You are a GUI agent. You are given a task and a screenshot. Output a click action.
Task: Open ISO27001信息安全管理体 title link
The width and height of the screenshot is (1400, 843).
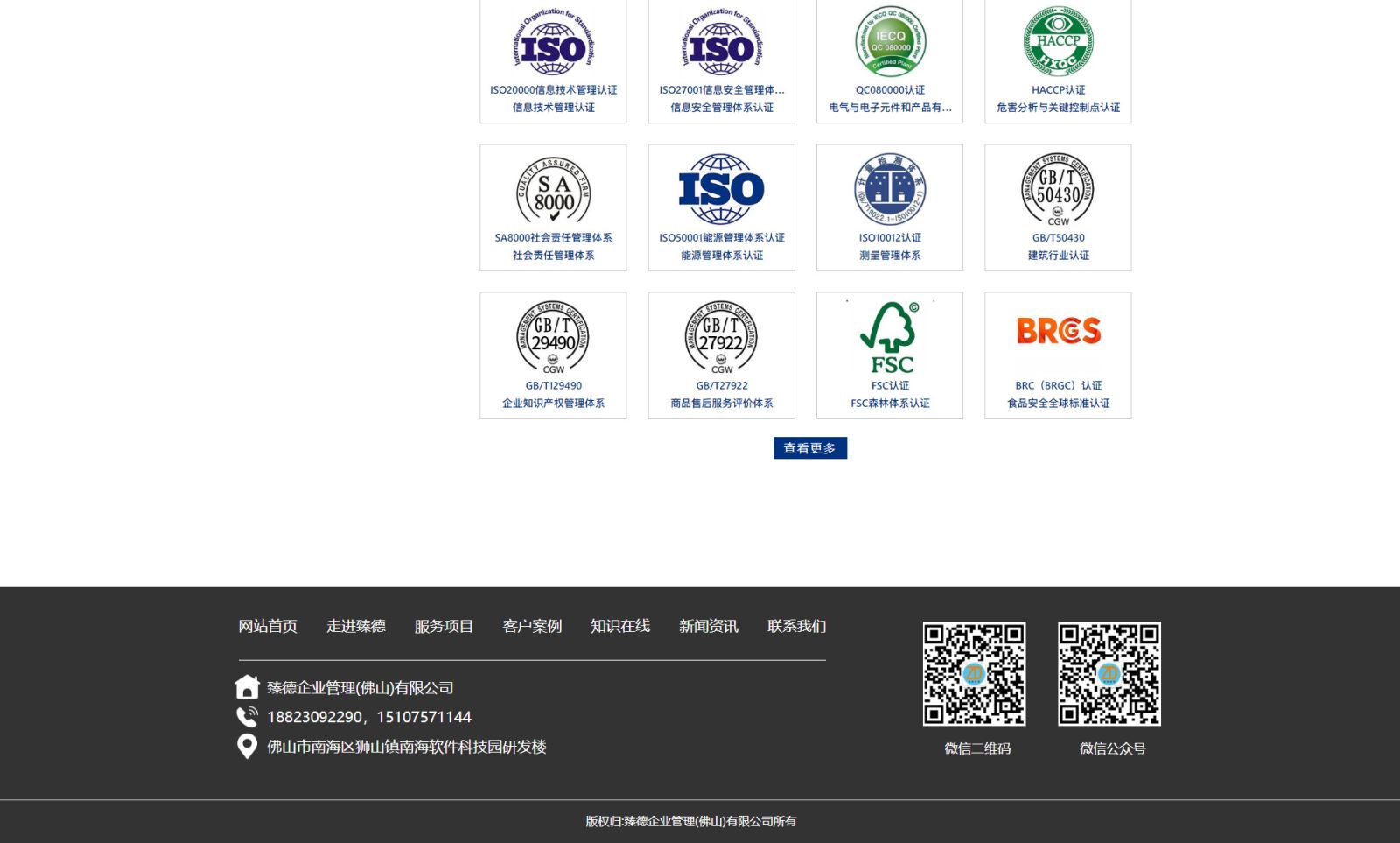tap(722, 90)
